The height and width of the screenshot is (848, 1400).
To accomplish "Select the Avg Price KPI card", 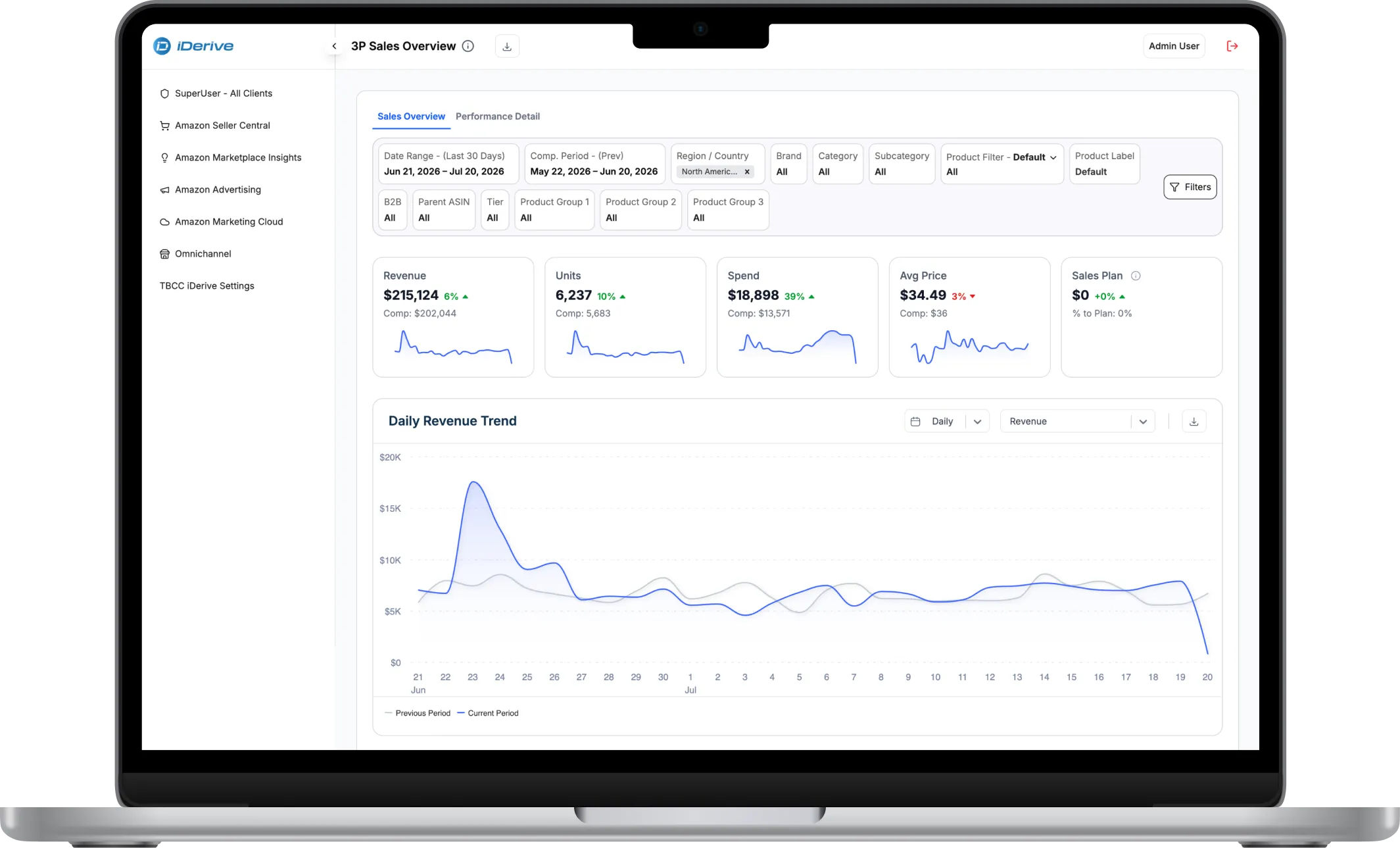I will [969, 317].
